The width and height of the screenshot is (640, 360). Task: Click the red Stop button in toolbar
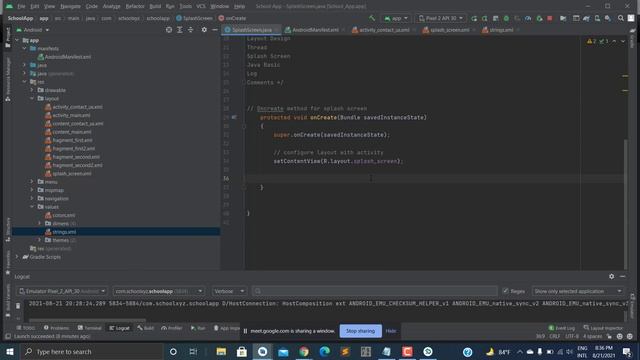click(549, 18)
